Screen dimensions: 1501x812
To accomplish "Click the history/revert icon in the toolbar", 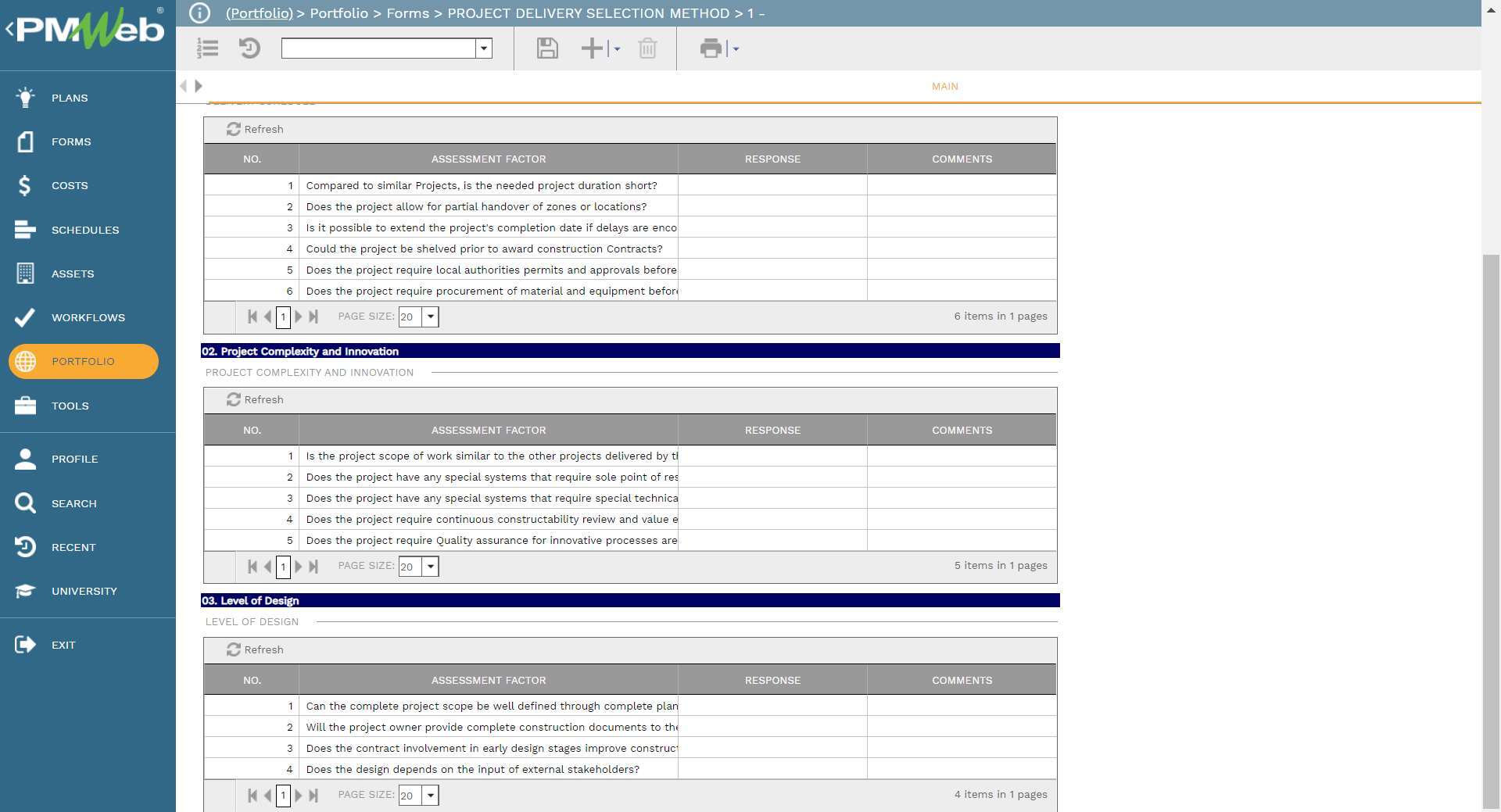I will 249,48.
